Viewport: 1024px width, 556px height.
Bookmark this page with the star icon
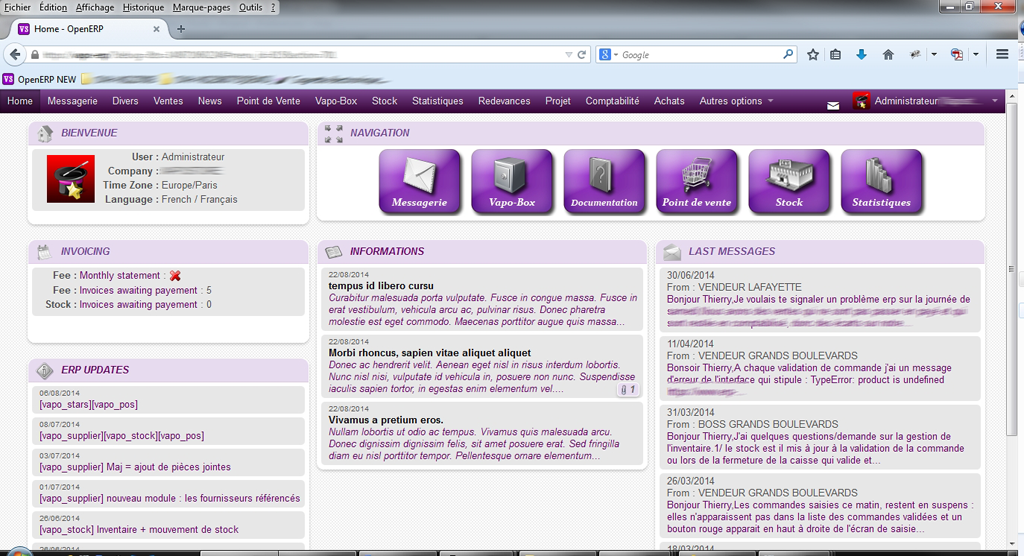[812, 55]
